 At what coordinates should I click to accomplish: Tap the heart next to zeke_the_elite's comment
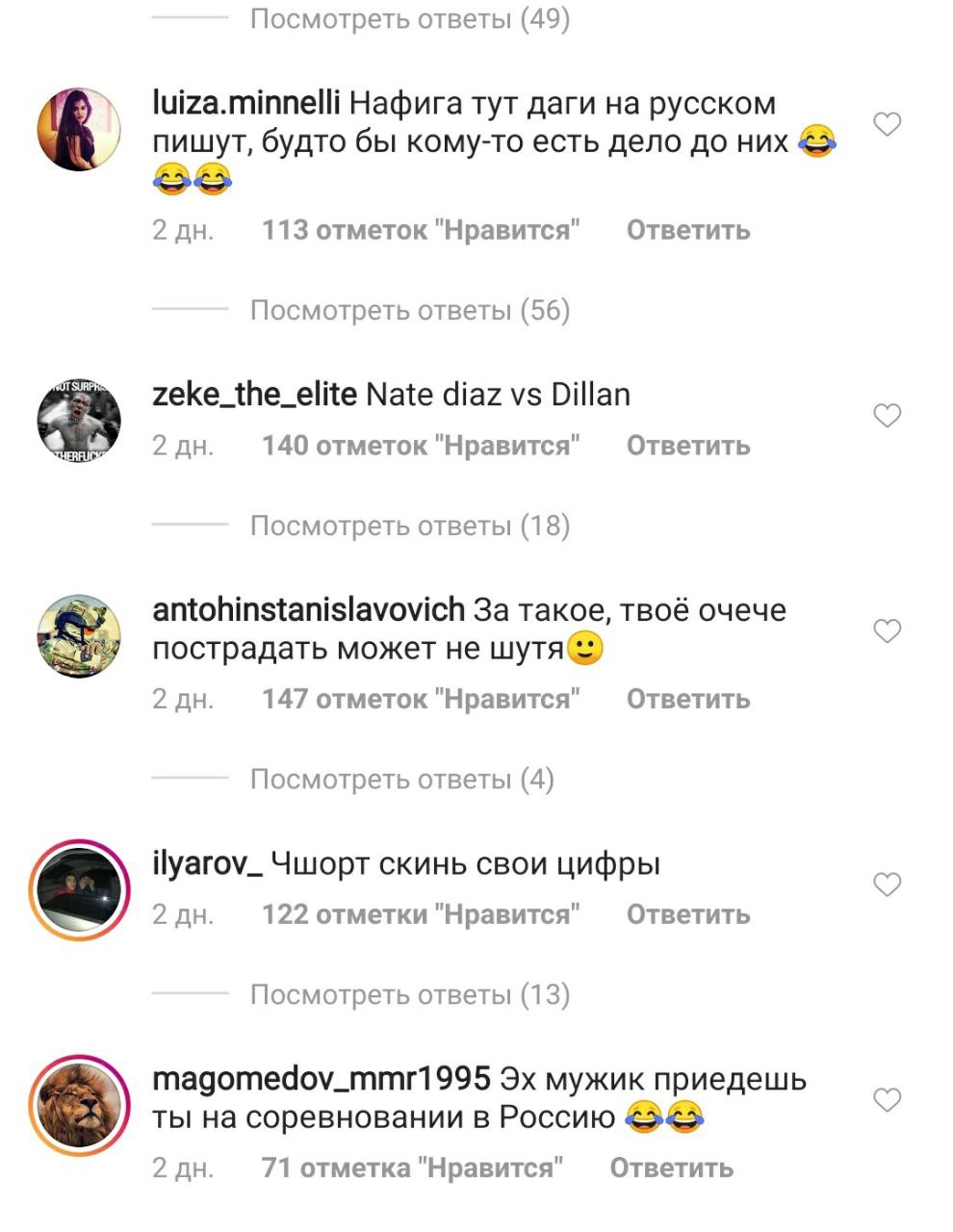887,416
